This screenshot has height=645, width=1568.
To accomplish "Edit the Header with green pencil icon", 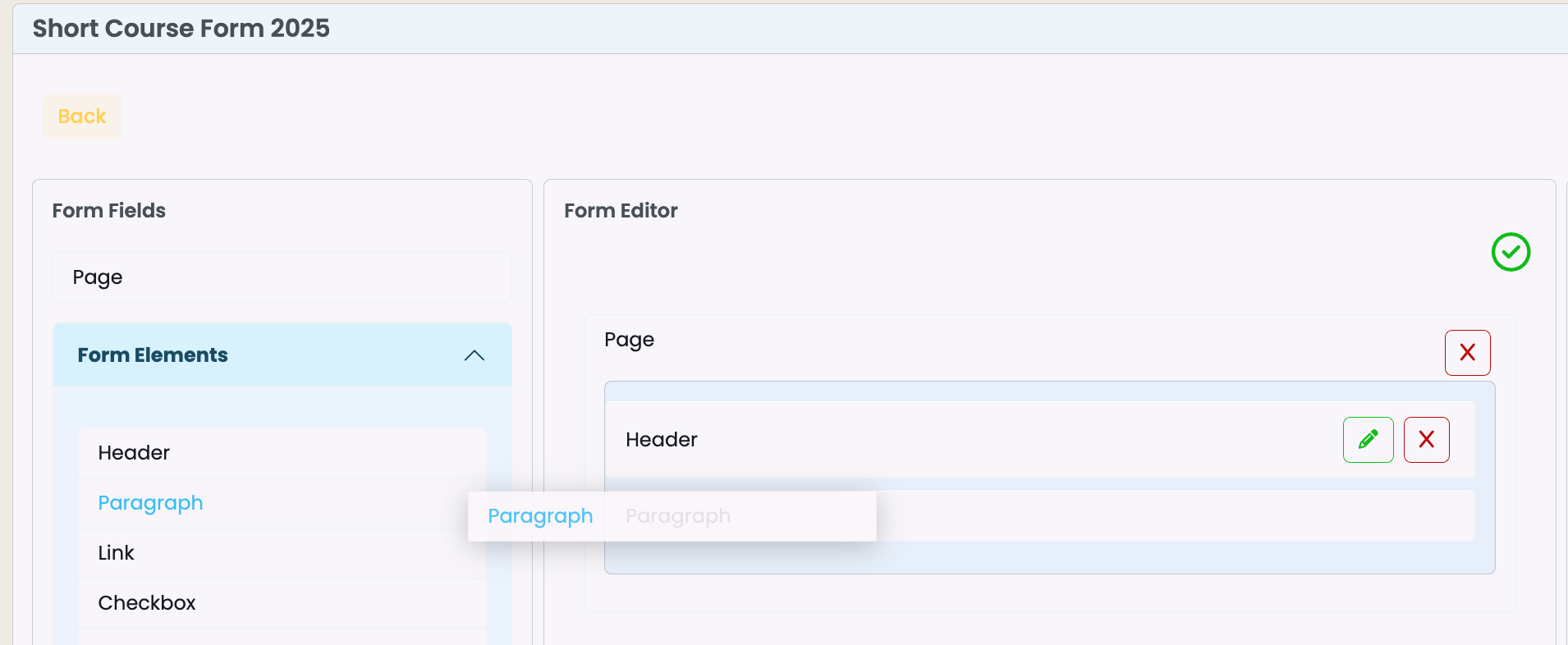I will pyautogui.click(x=1369, y=440).
